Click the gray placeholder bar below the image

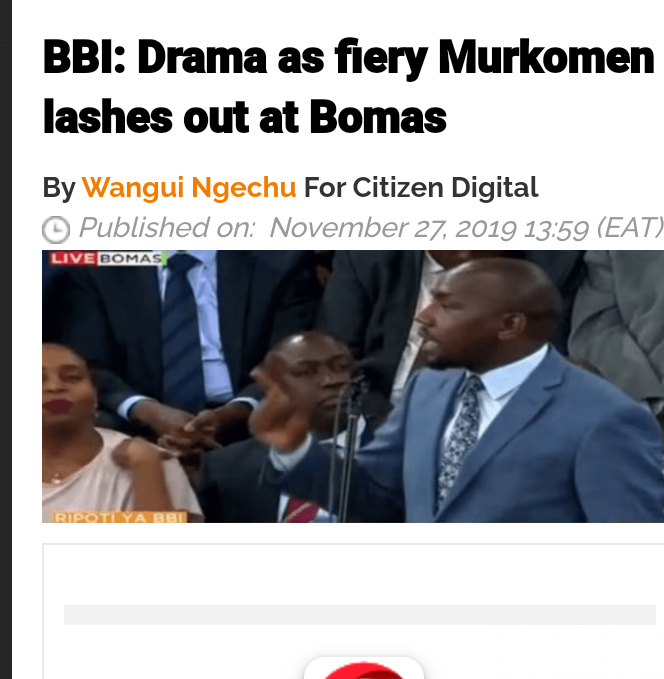pyautogui.click(x=360, y=615)
